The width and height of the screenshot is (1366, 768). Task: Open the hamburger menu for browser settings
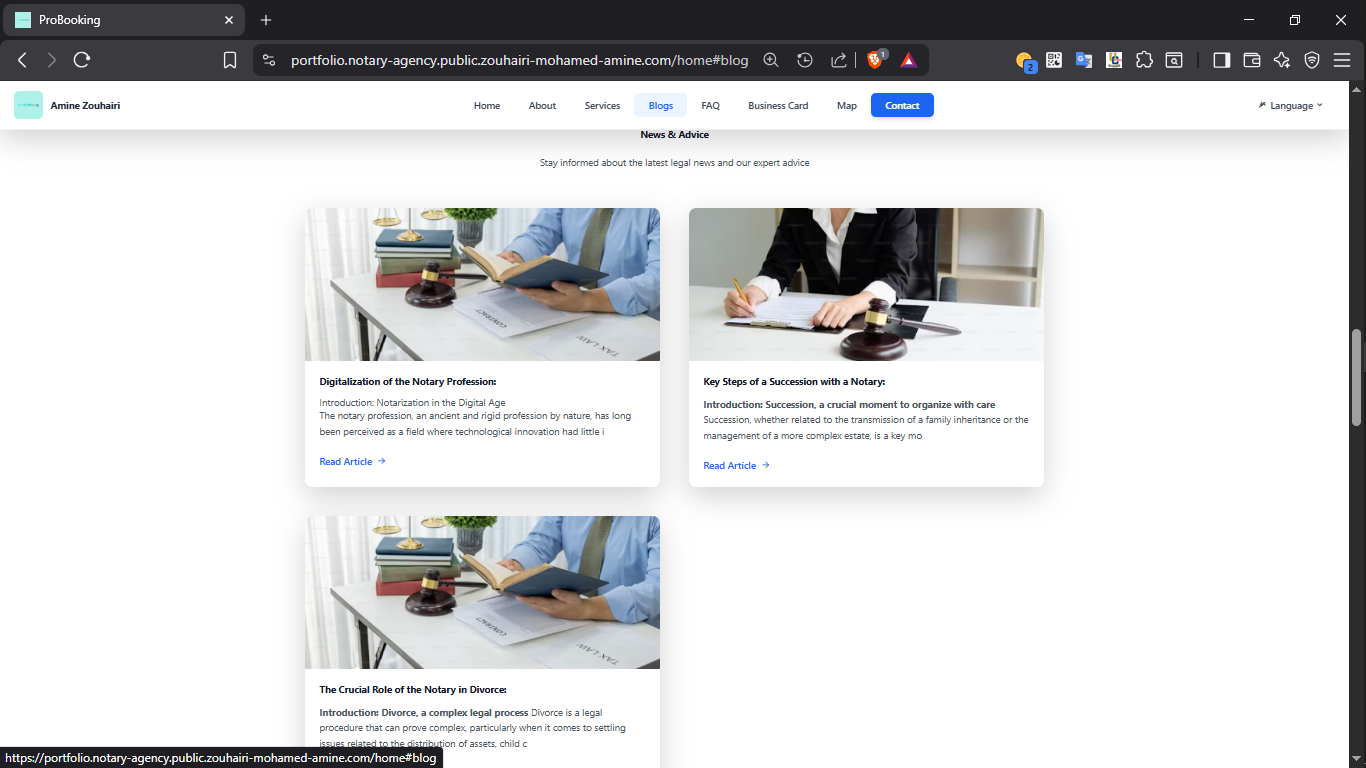tap(1343, 60)
